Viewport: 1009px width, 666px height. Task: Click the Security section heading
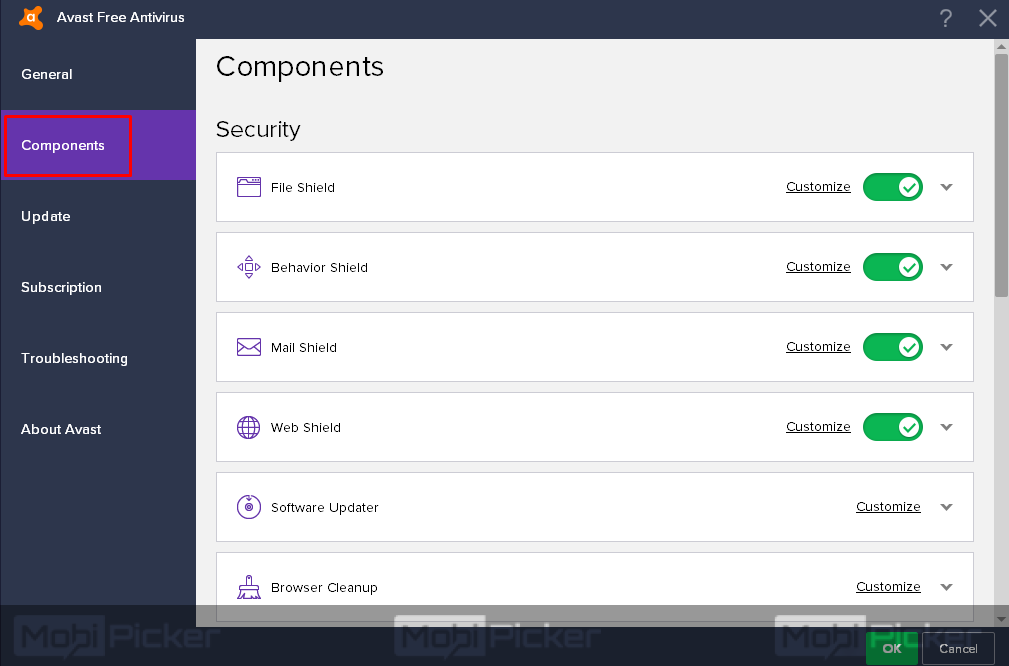[x=258, y=129]
